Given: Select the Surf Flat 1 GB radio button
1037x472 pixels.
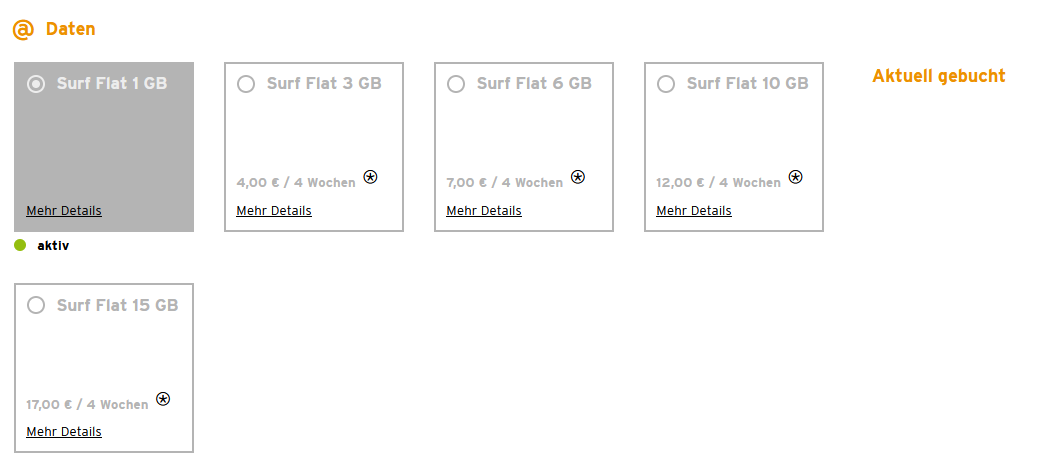Looking at the screenshot, I should (x=36, y=84).
